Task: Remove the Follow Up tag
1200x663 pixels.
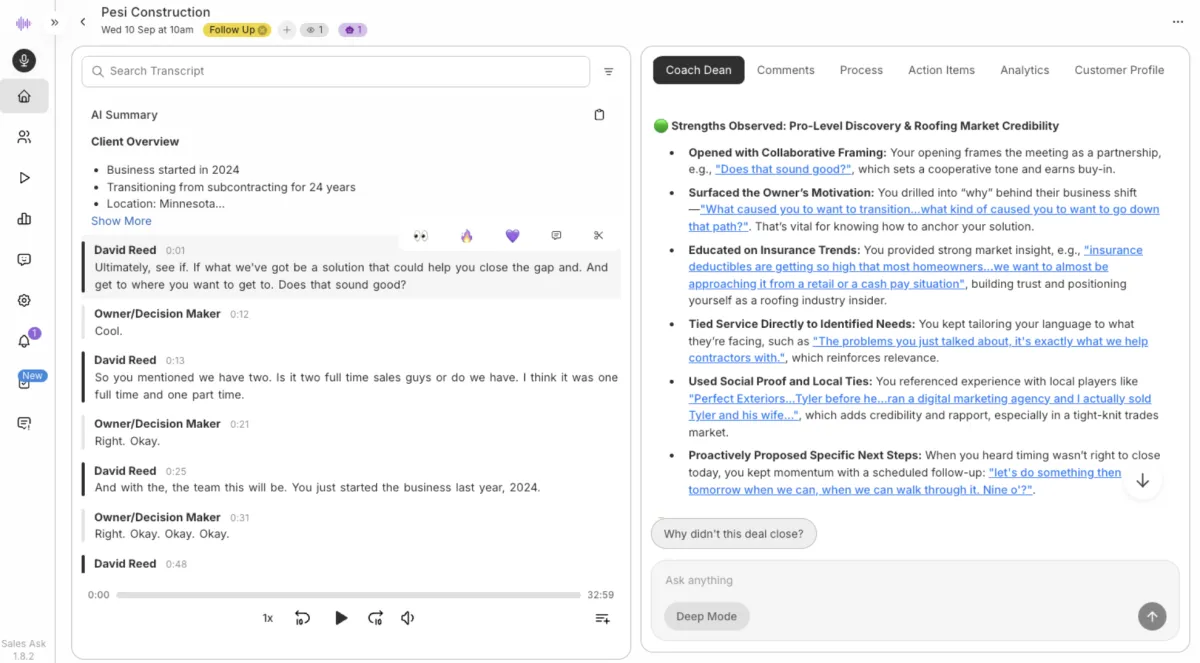Action: tap(263, 30)
